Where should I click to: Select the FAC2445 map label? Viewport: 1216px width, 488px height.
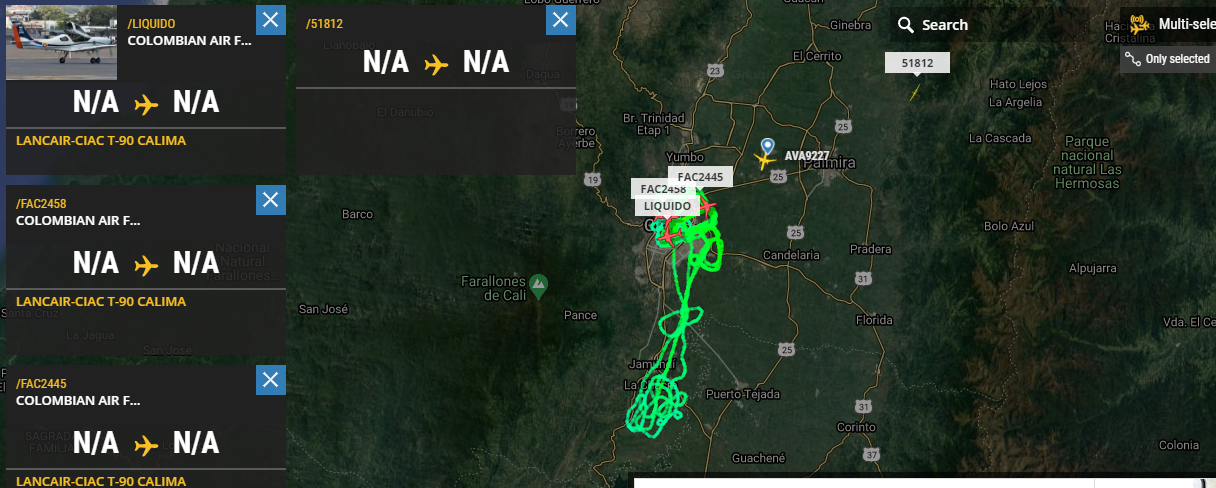700,176
